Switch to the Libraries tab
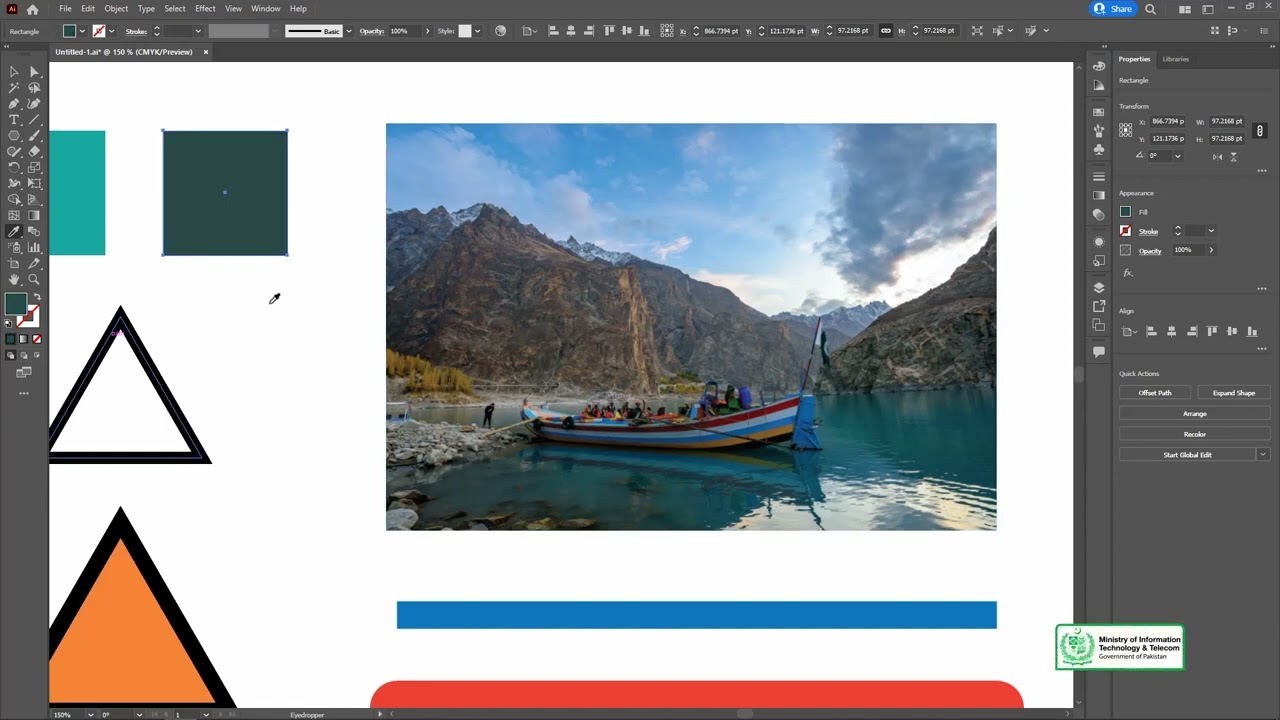The height and width of the screenshot is (720, 1280). [x=1176, y=59]
